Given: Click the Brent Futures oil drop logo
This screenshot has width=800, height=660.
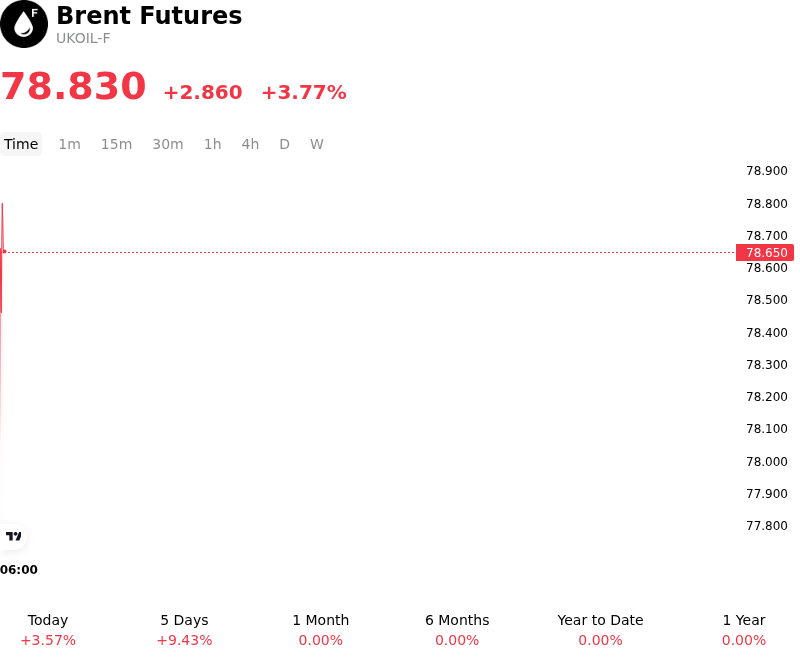Looking at the screenshot, I should pos(24,24).
